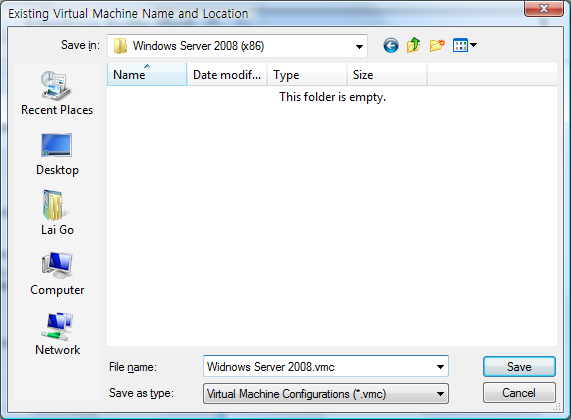Open the Save as type dropdown
This screenshot has width=571, height=420.
(x=326, y=394)
